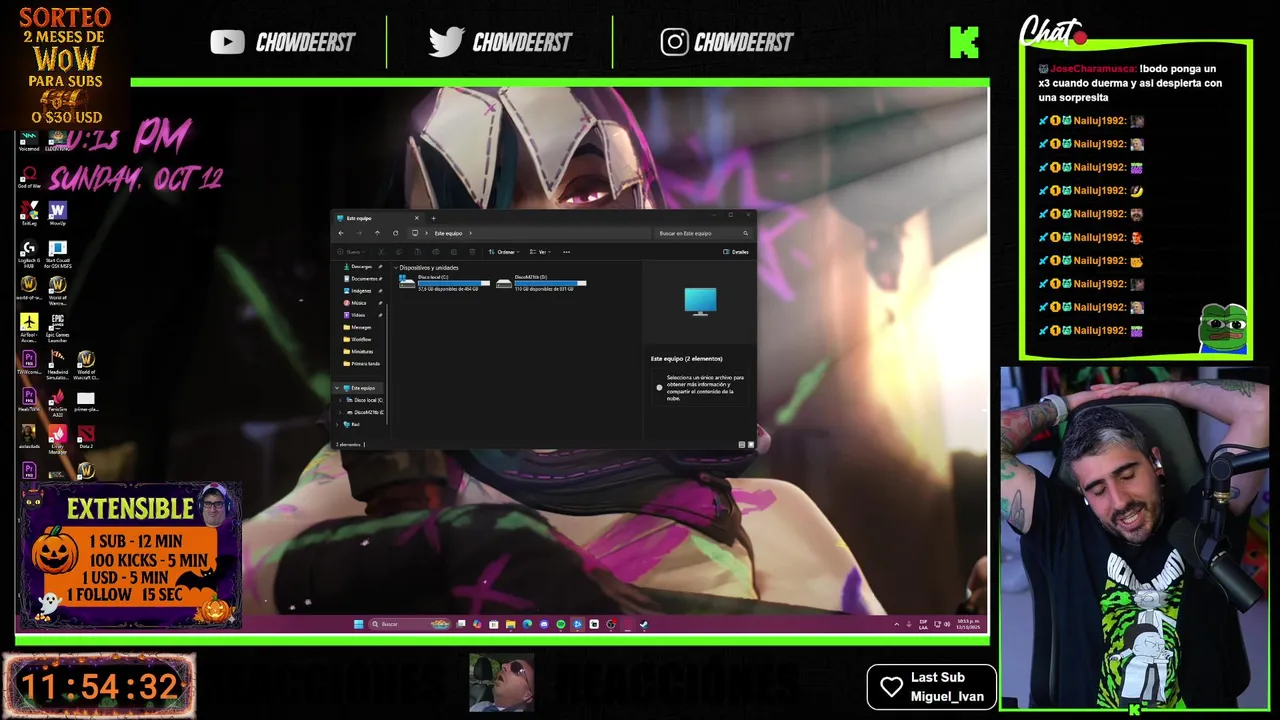This screenshot has height=720, width=1280.
Task: Expand the Disco local (C:) tree node
Action: pos(340,400)
